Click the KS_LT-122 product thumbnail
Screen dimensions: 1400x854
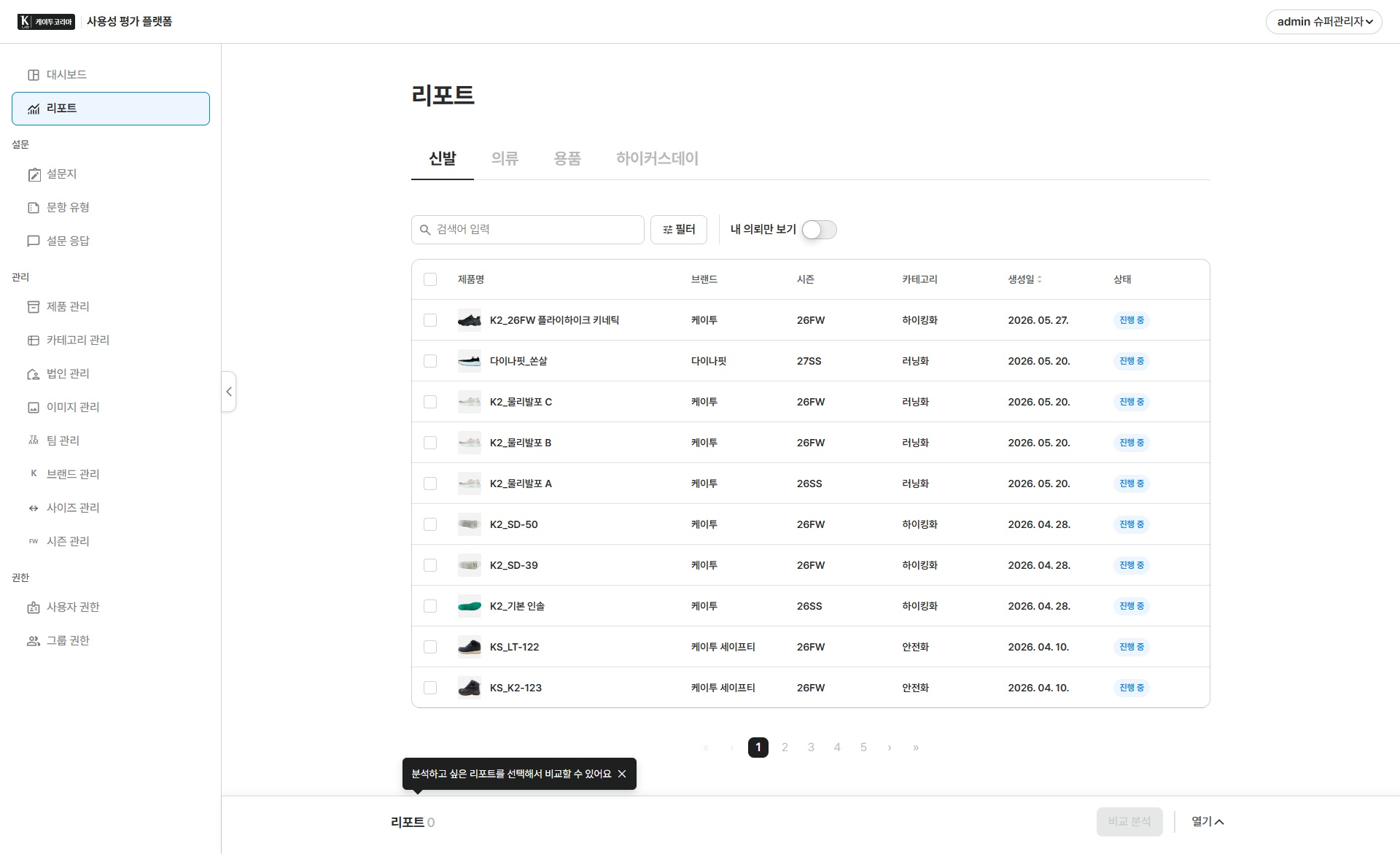[x=470, y=647]
